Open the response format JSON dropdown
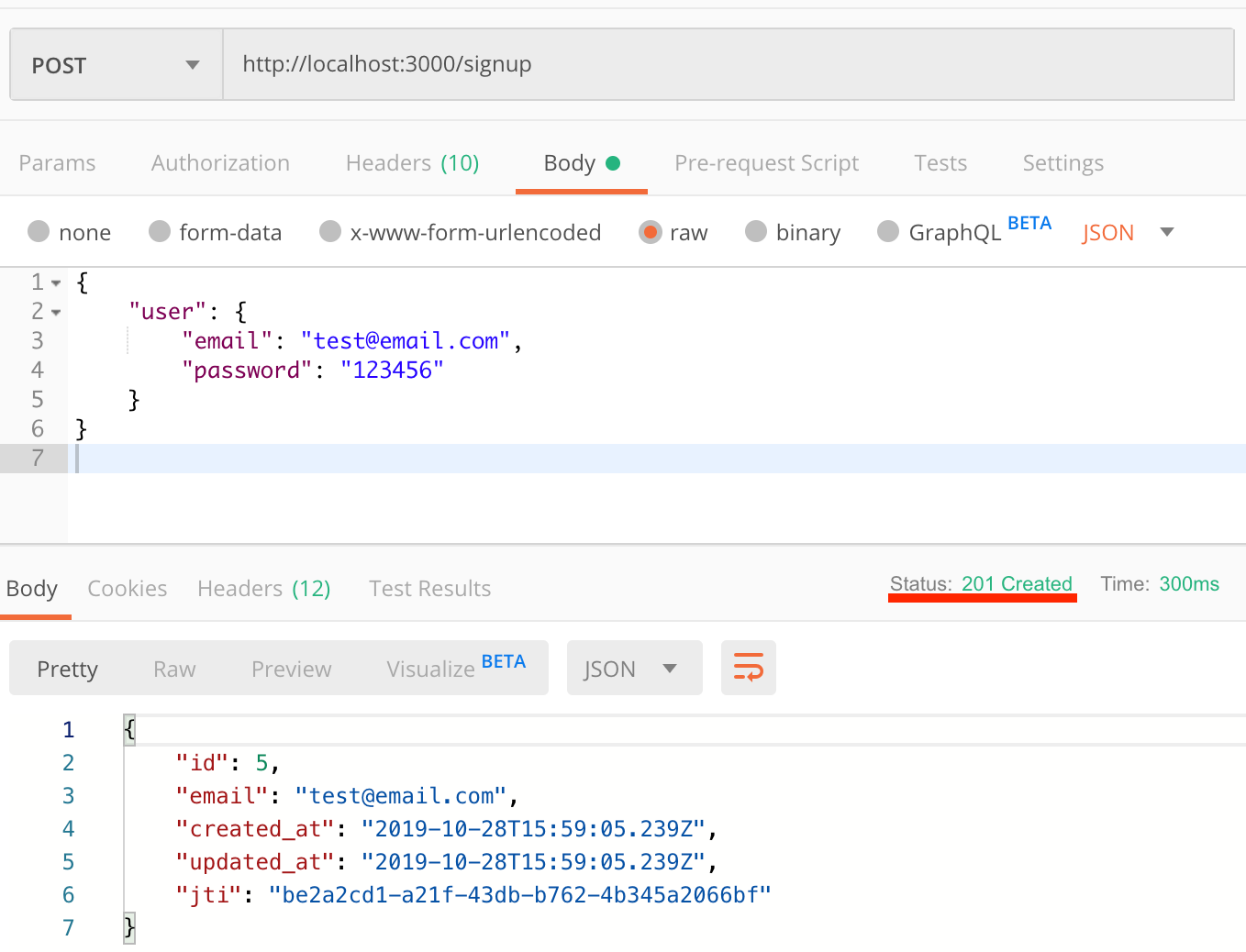This screenshot has height=952, width=1246. click(634, 668)
